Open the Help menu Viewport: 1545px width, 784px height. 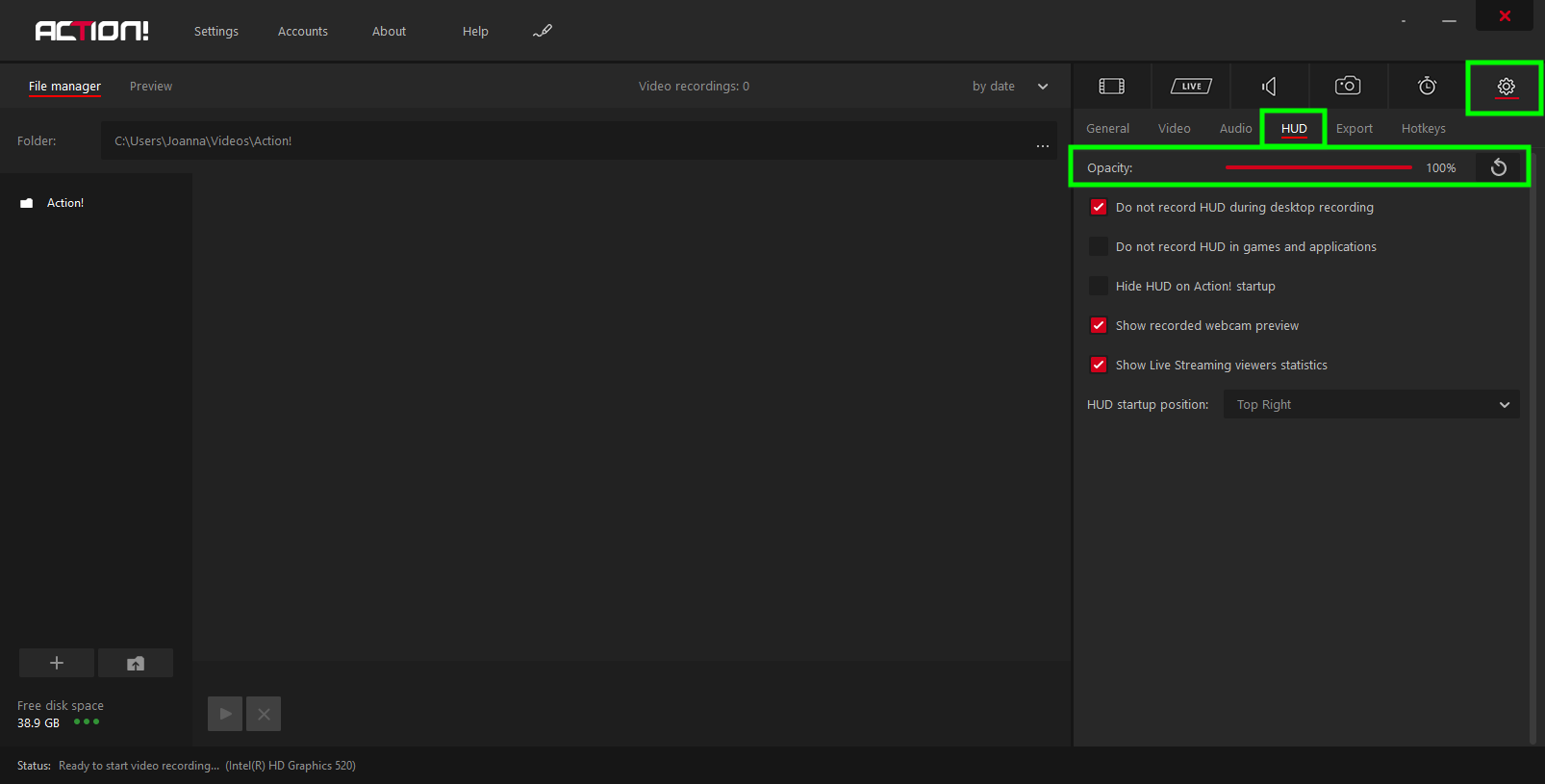pyautogui.click(x=475, y=32)
